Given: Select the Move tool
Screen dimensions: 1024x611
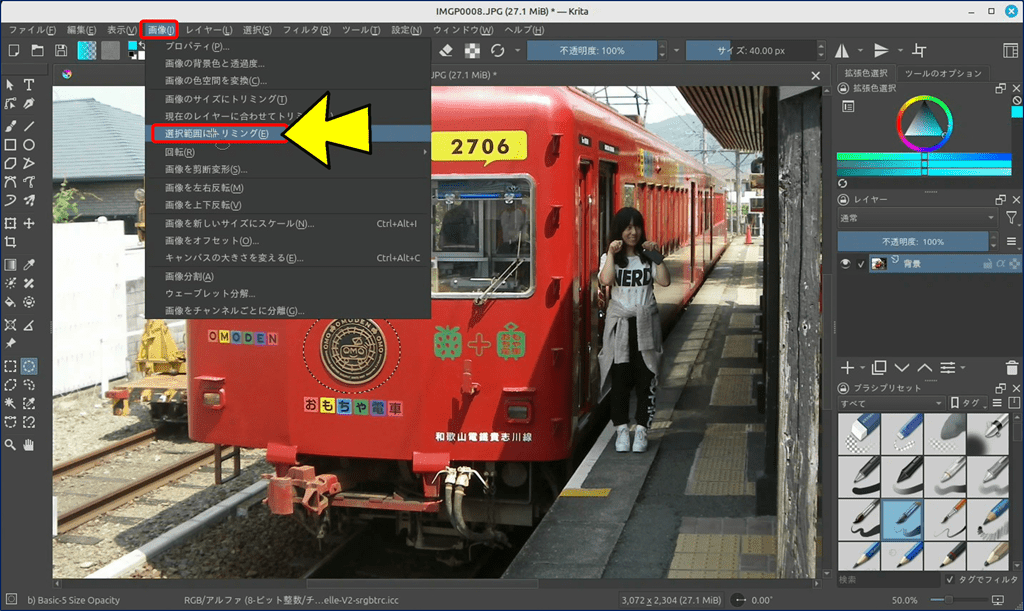Looking at the screenshot, I should coord(29,223).
